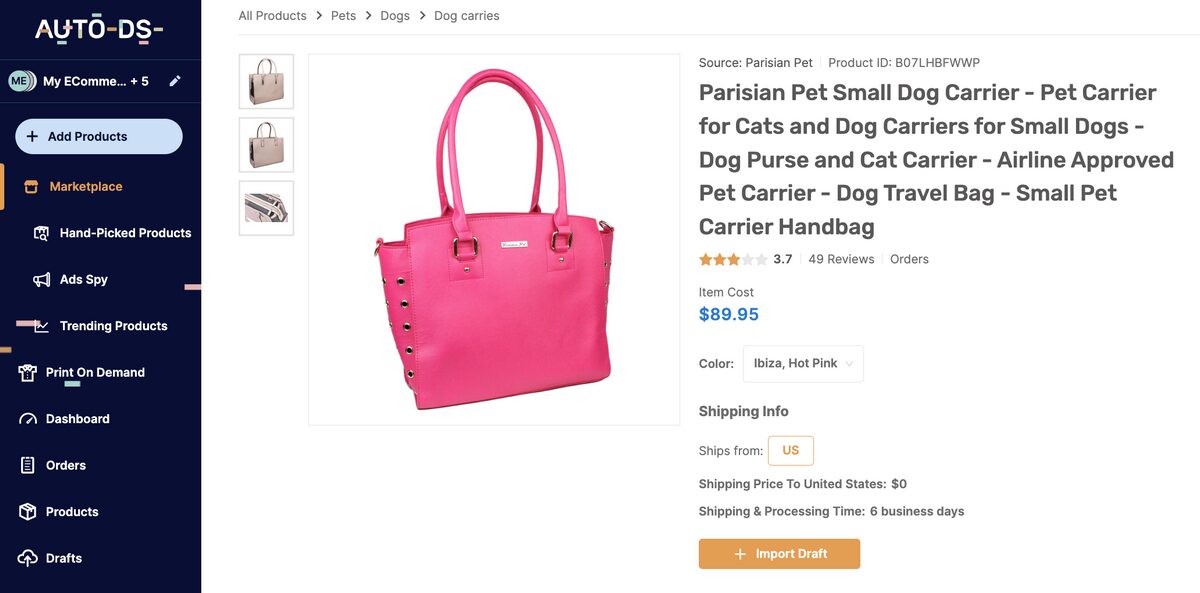Image resolution: width=1200 pixels, height=593 pixels.
Task: Select the US ships-from option
Action: 790,450
